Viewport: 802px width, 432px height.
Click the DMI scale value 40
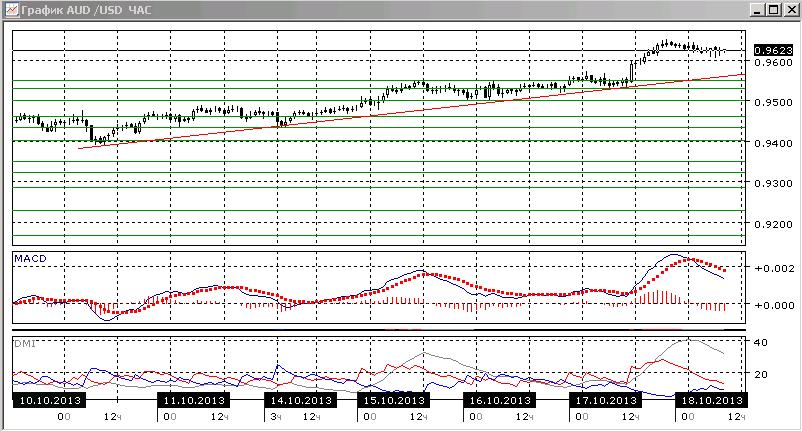click(761, 343)
